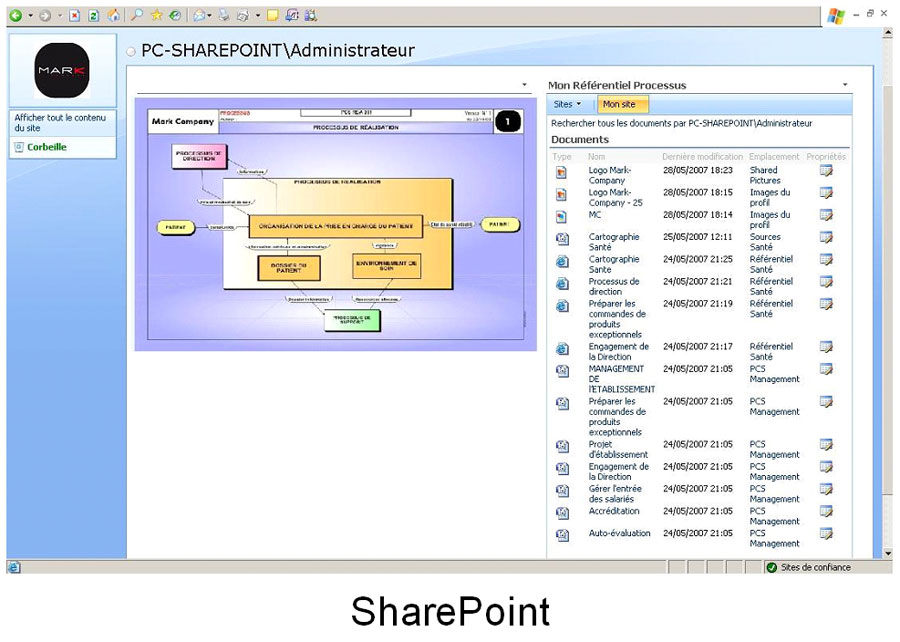Viewport: 900px width, 642px height.
Task: Click the Corbeille recycle bin icon
Action: [x=19, y=147]
